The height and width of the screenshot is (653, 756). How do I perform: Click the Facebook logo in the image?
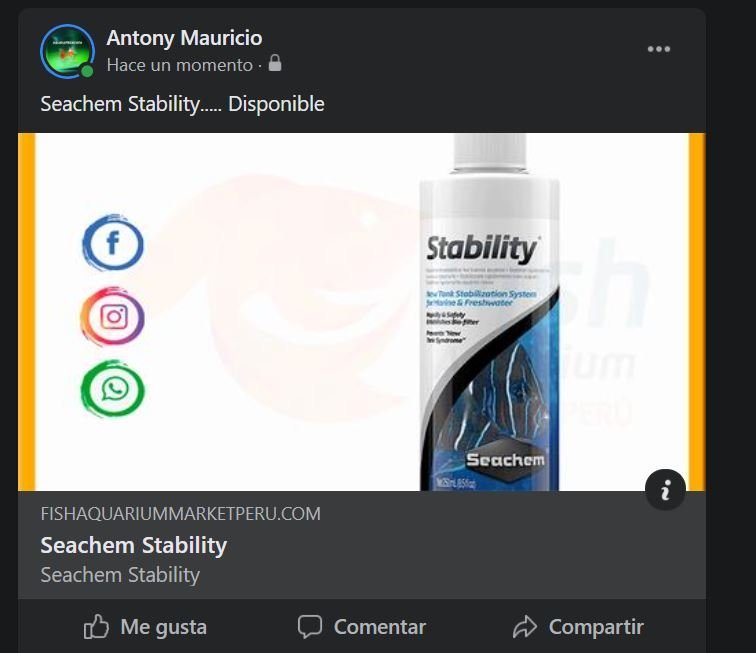point(112,243)
